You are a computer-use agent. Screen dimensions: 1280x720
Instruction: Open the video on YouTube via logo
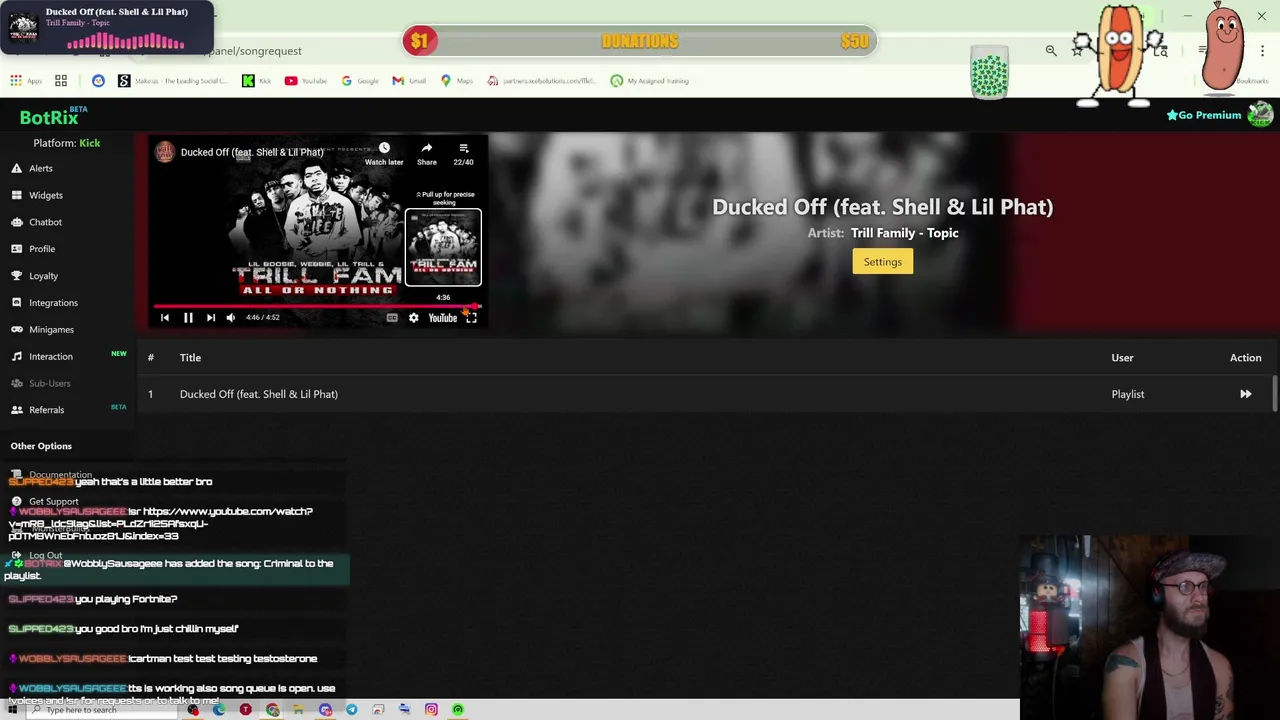click(x=442, y=318)
